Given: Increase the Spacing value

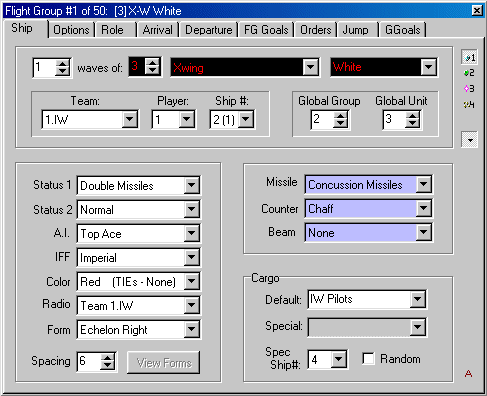Looking at the screenshot, I should [x=107, y=358].
